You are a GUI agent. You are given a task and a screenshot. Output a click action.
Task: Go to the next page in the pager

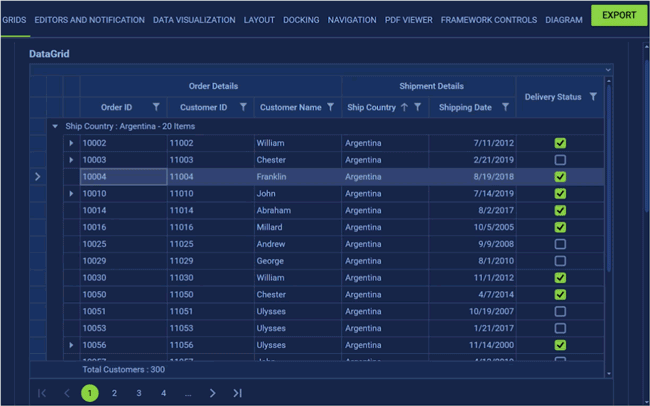tap(213, 393)
